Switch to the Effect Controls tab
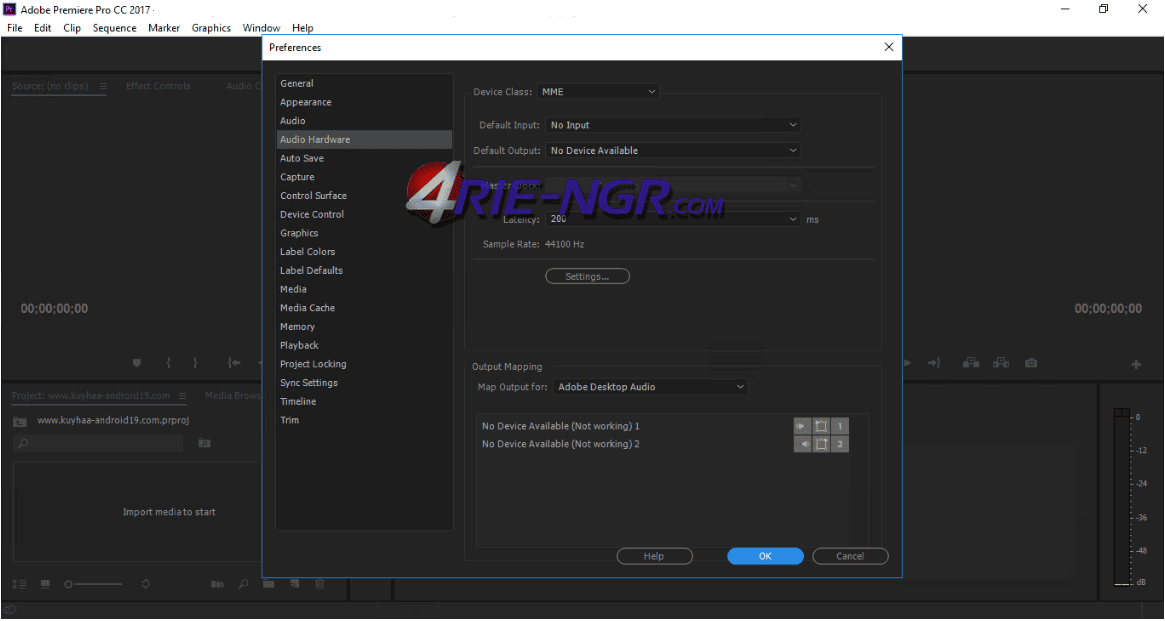 158,86
